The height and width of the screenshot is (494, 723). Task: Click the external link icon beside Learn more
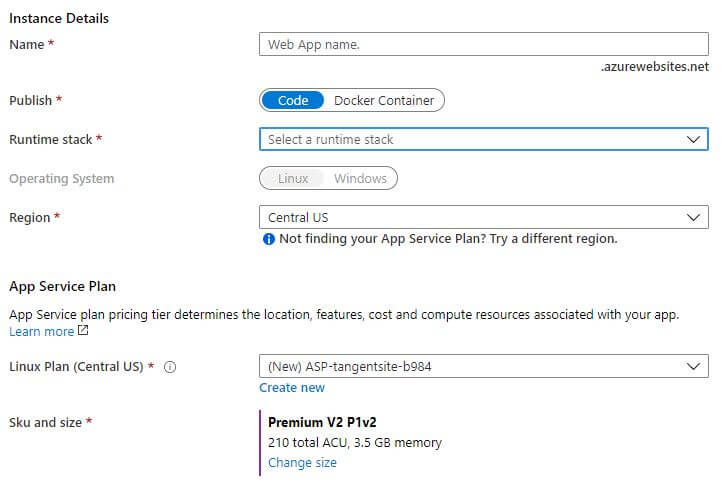(83, 330)
